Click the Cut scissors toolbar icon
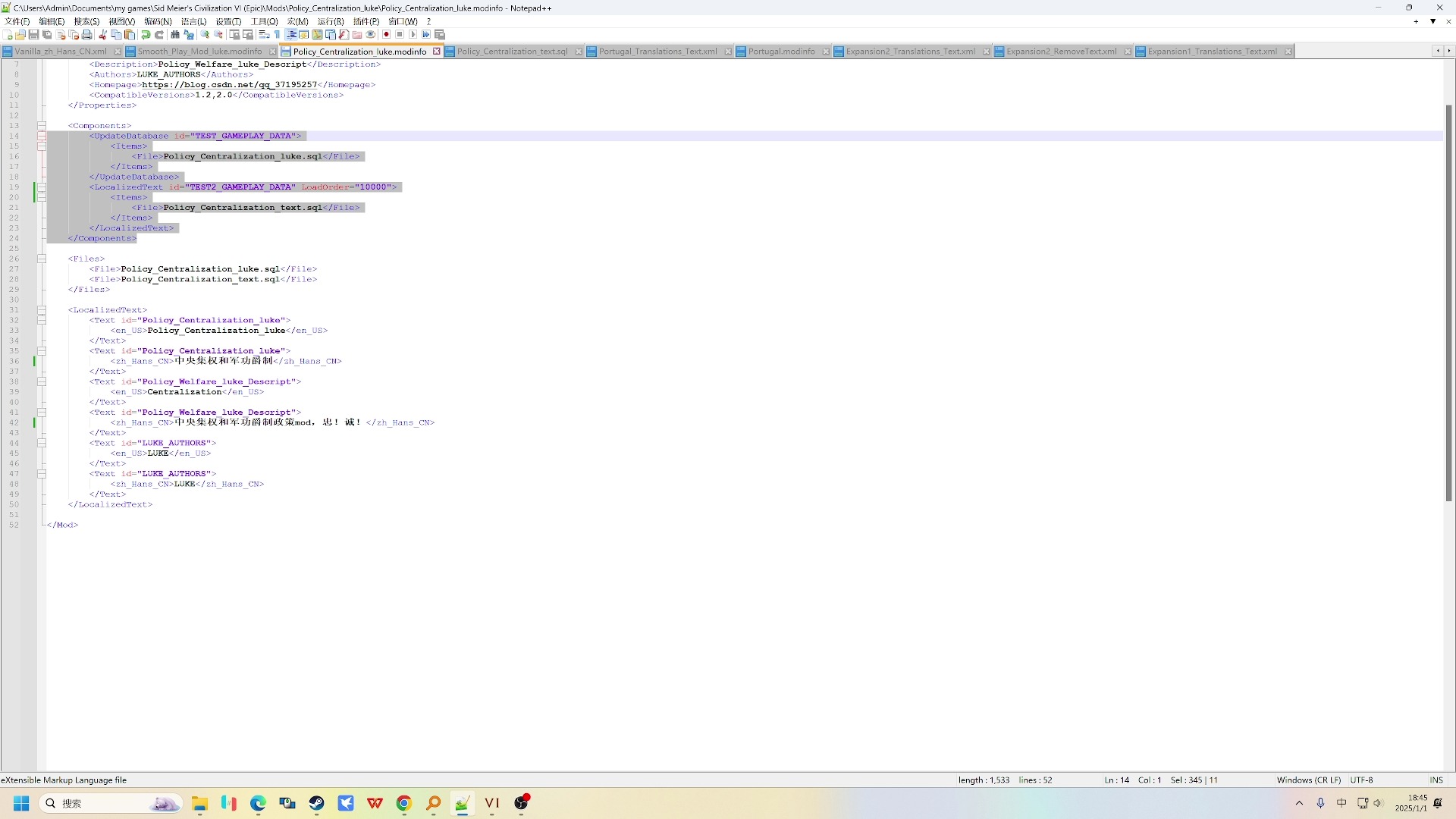The height and width of the screenshot is (819, 1456). (102, 35)
